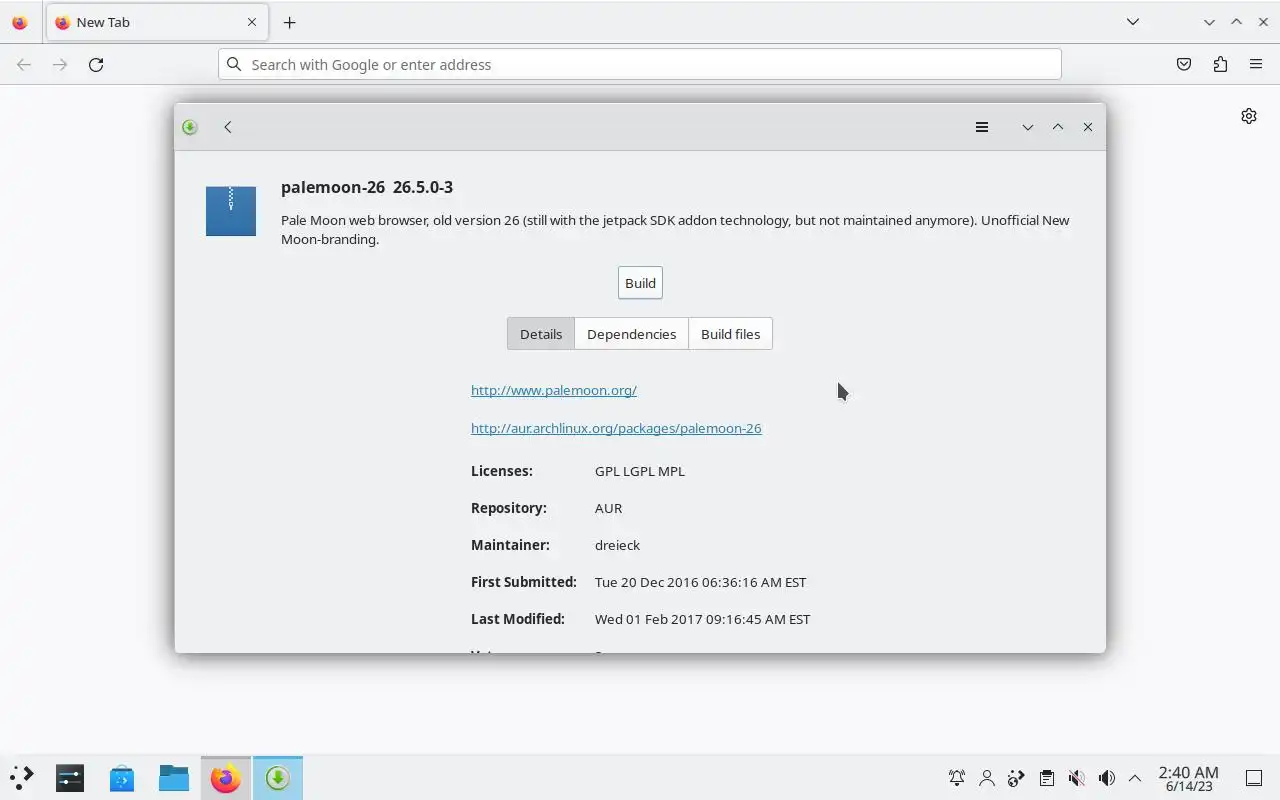The image size is (1280, 800).
Task: Expand the Firefox list all tabs dropdown
Action: (x=1132, y=22)
